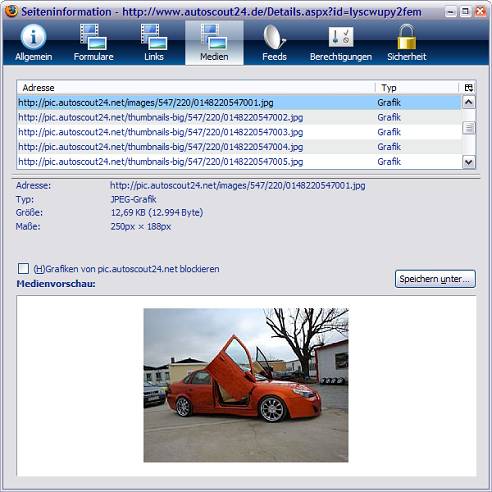Select the thumbnails-big 0148220547002.jpg row
This screenshot has width=492, height=492.
[x=239, y=117]
